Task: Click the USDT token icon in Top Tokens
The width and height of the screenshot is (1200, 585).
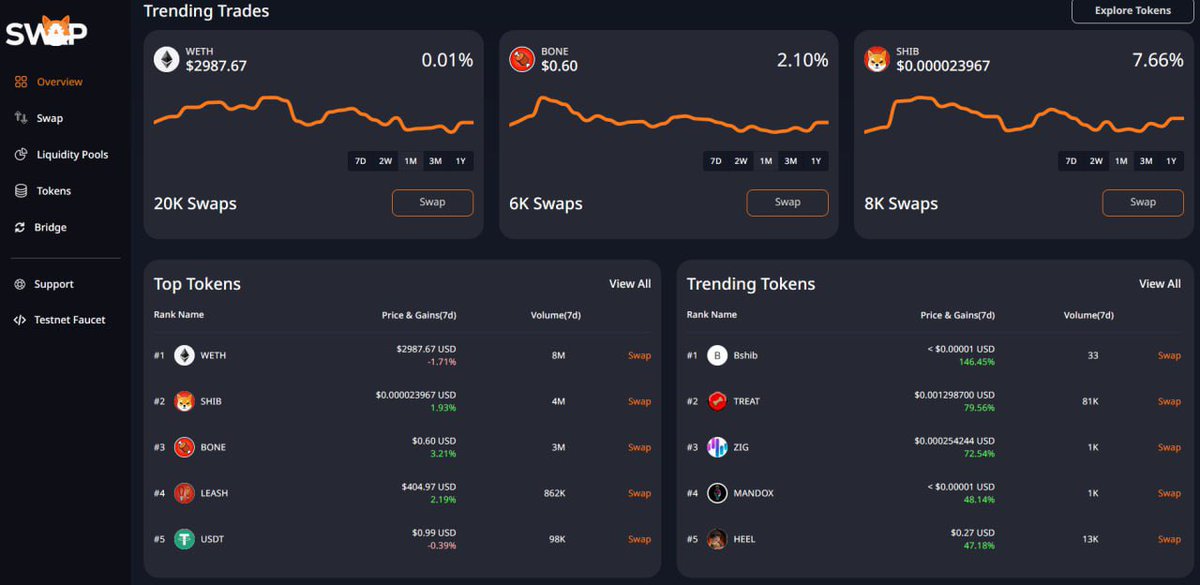Action: [184, 539]
